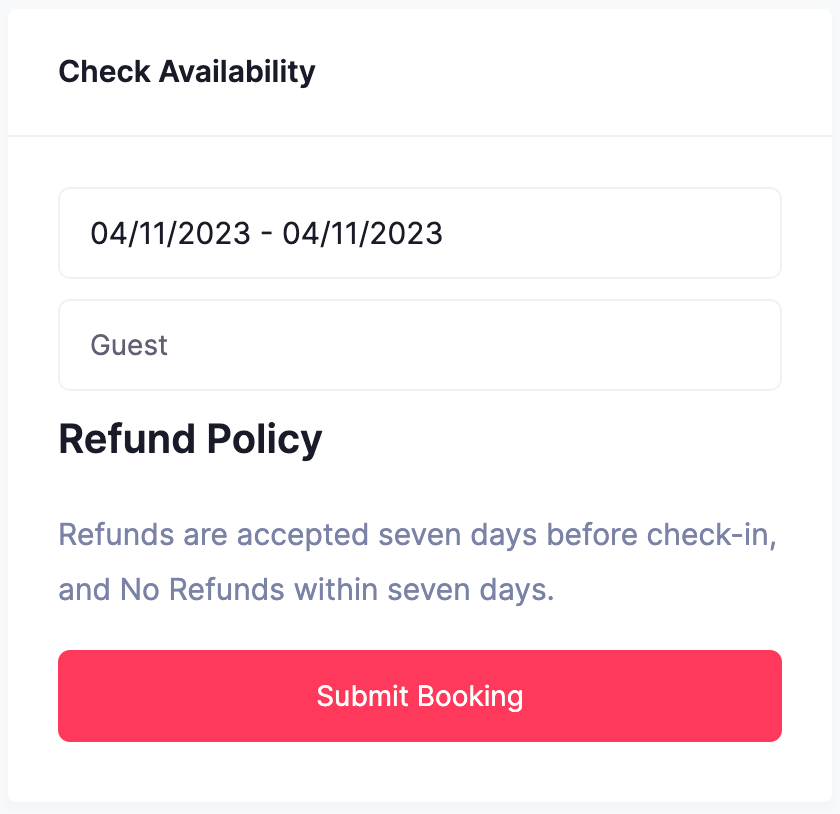Screen dimensions: 840x814
Task: Click the dash between the two dates
Action: [266, 234]
